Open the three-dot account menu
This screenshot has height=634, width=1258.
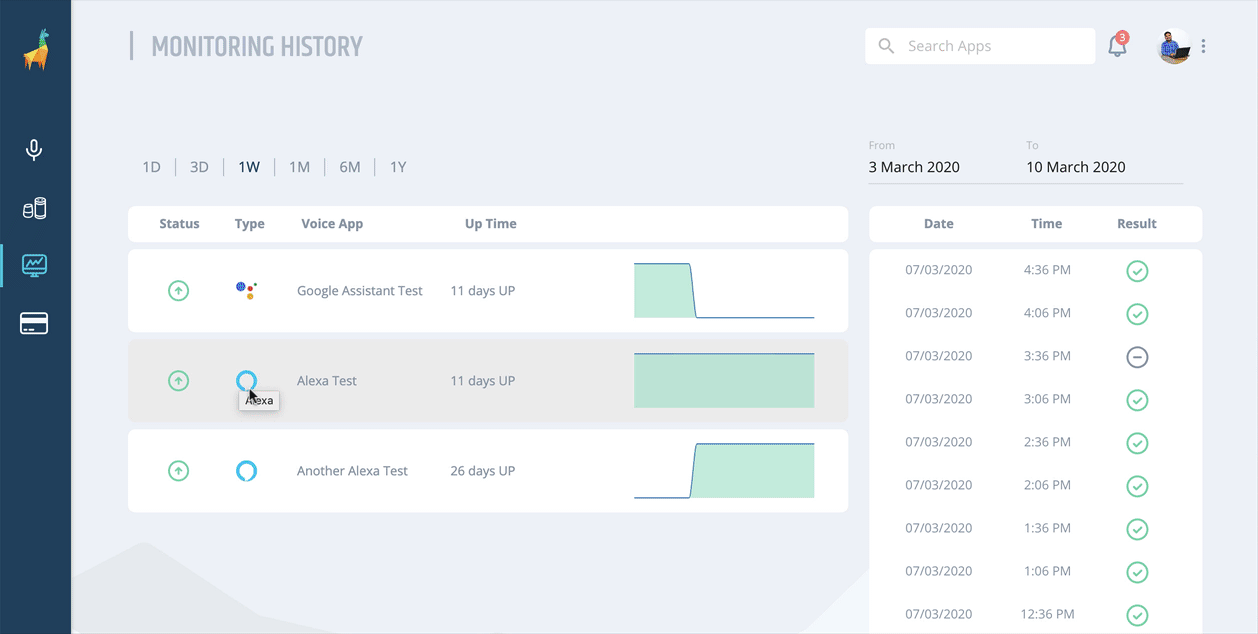[1203, 46]
